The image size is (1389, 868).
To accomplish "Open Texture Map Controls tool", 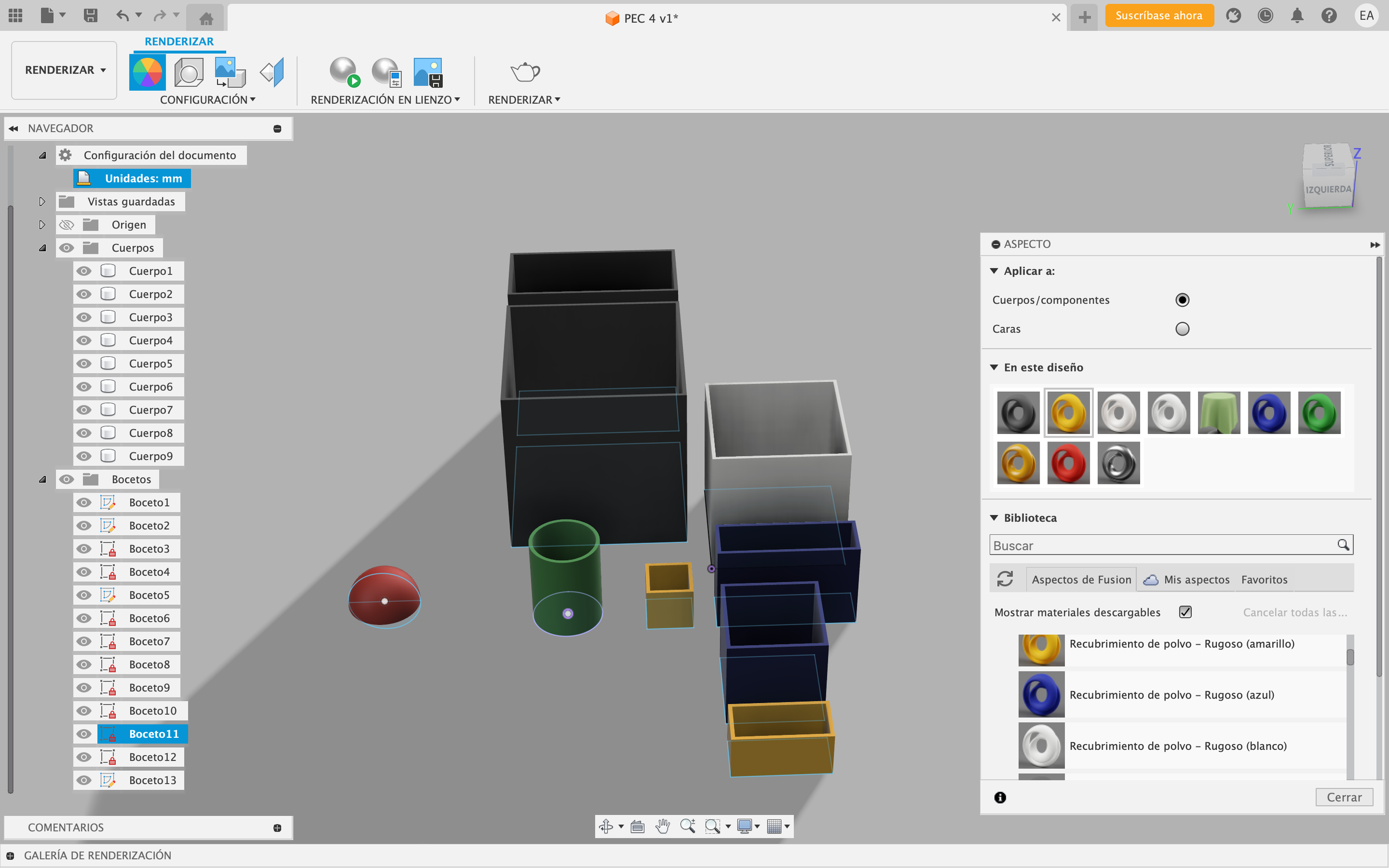I will click(272, 72).
